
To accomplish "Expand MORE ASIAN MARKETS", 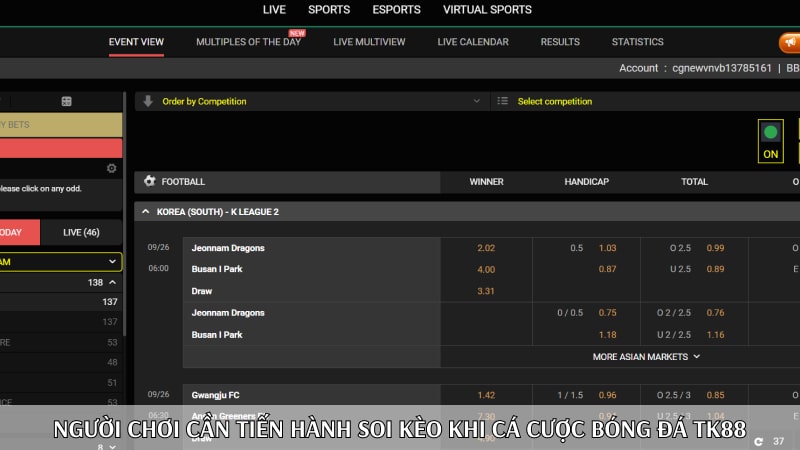I will point(646,357).
